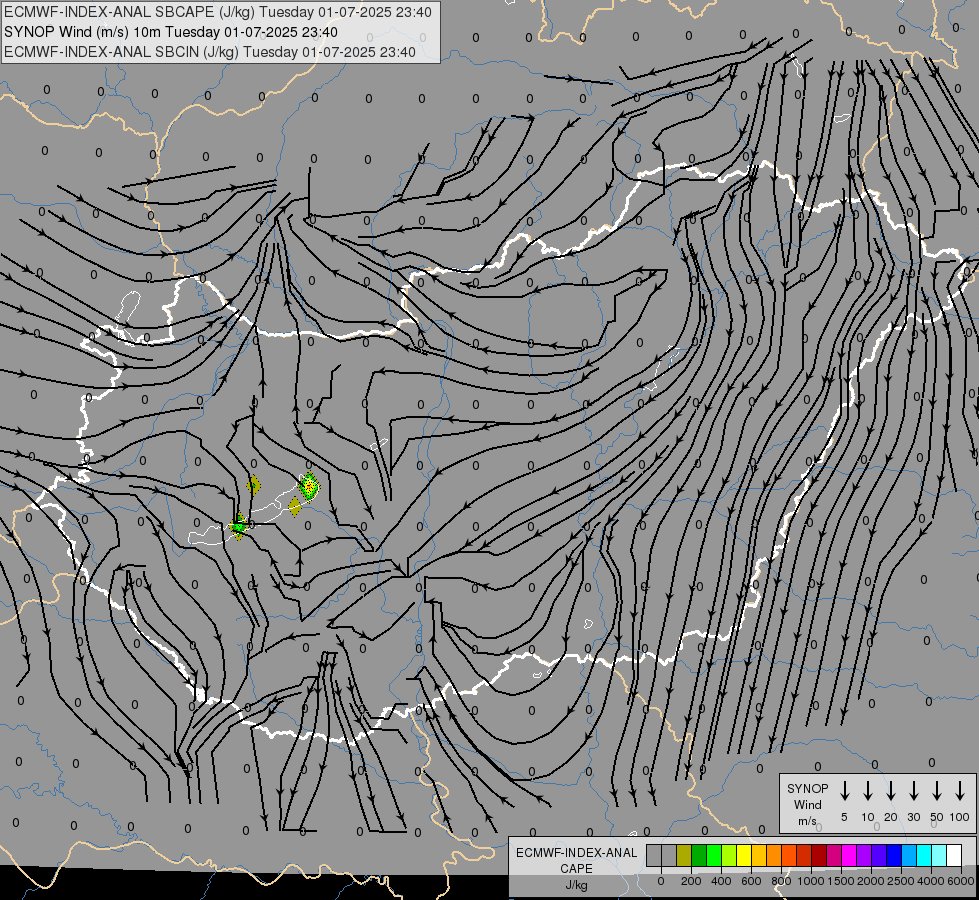
Task: Click the '200' CAPE scale label
Action: pyautogui.click(x=691, y=881)
